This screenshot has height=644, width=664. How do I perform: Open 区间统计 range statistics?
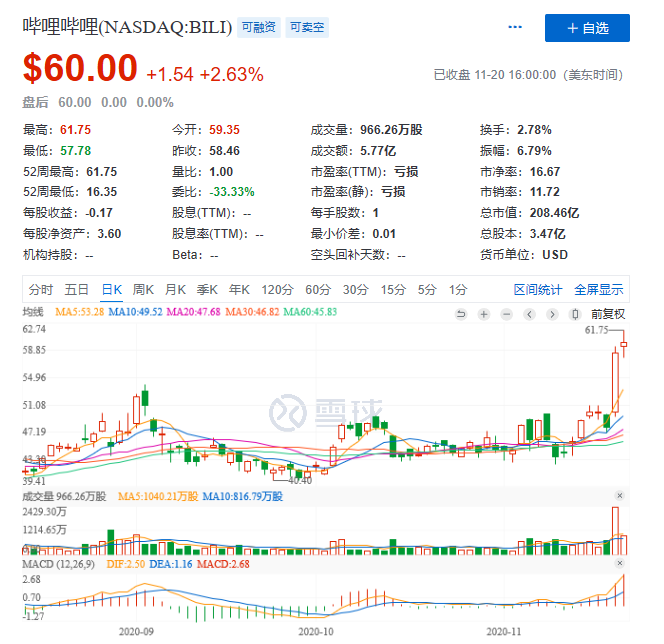538,290
